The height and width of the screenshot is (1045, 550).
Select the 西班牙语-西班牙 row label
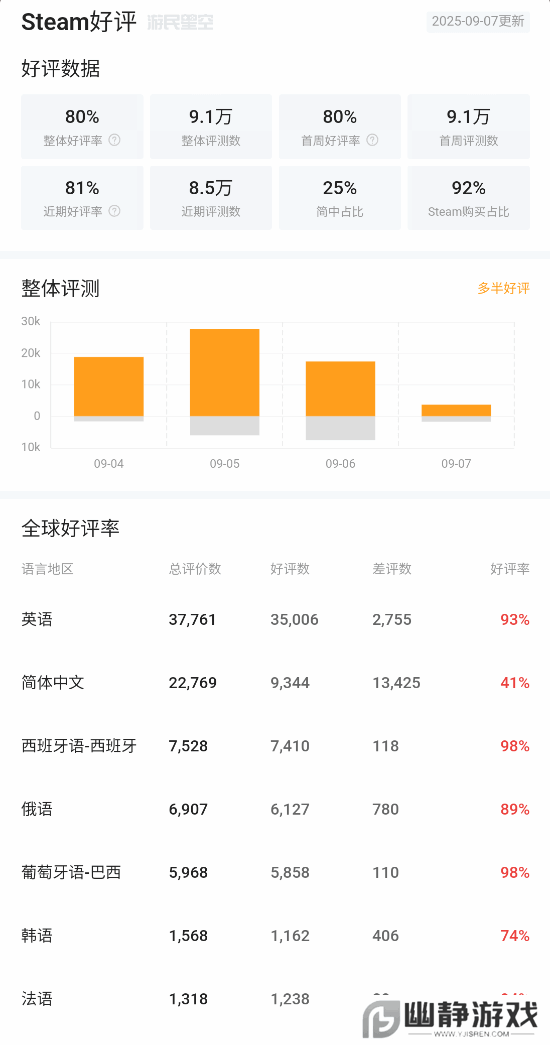click(x=79, y=746)
